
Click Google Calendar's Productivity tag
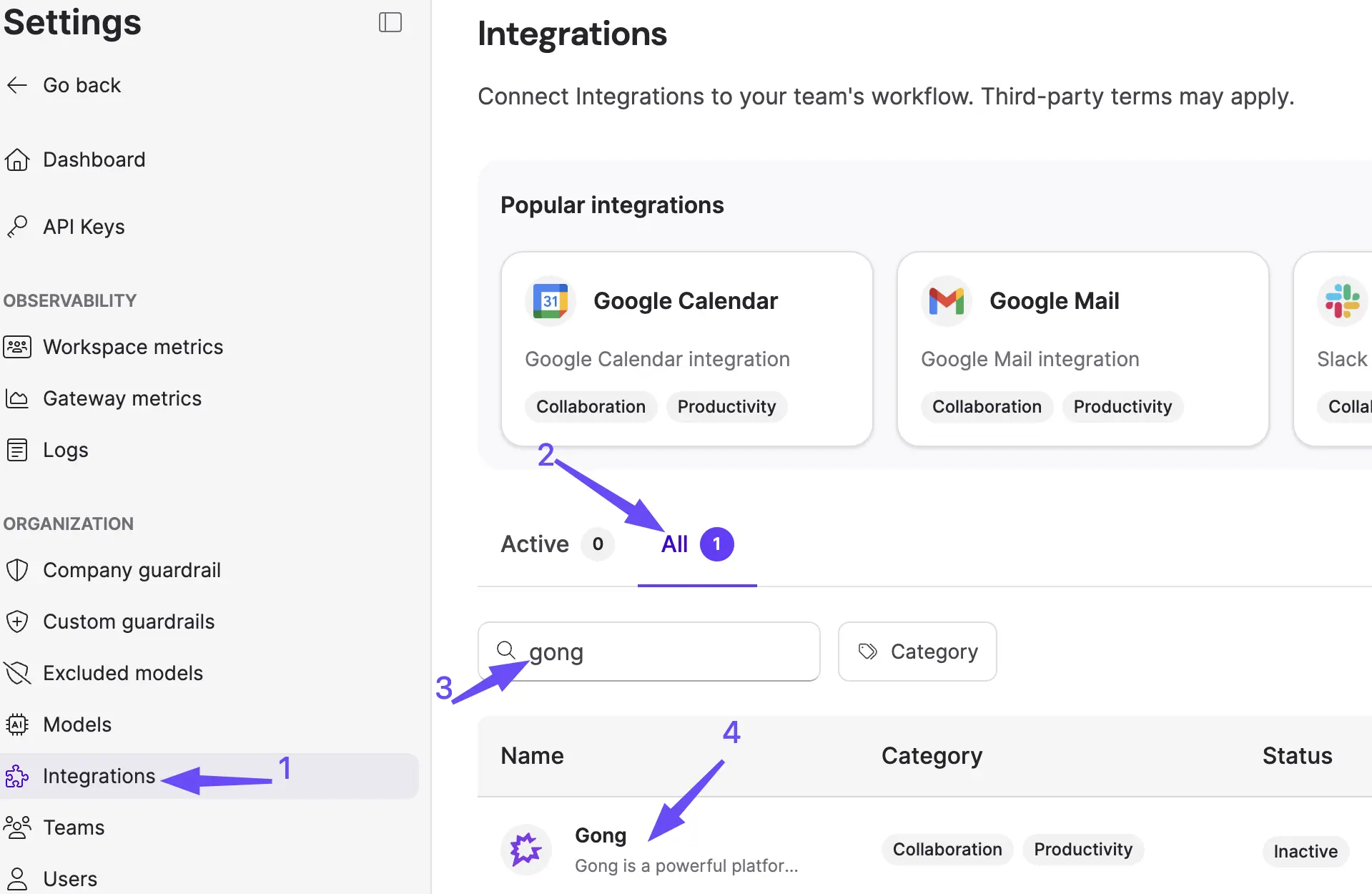(x=727, y=407)
